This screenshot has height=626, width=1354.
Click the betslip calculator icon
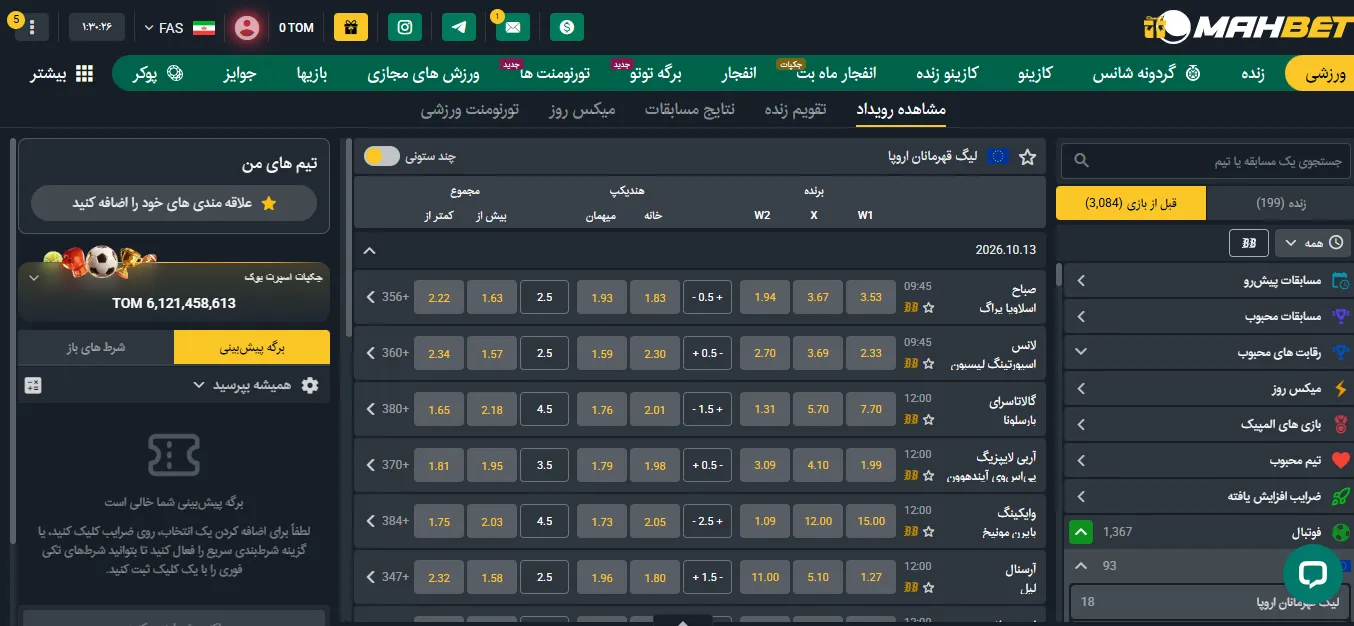coord(33,385)
